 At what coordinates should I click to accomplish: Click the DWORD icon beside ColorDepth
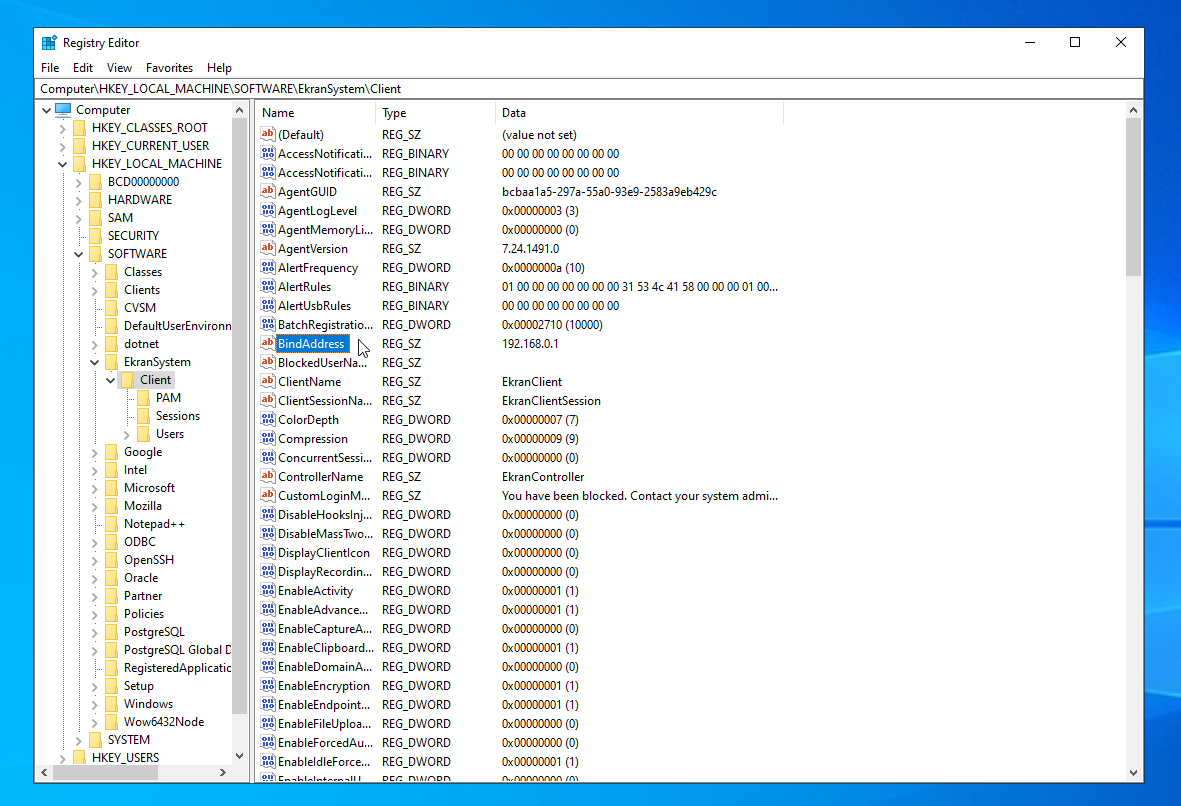pyautogui.click(x=267, y=419)
